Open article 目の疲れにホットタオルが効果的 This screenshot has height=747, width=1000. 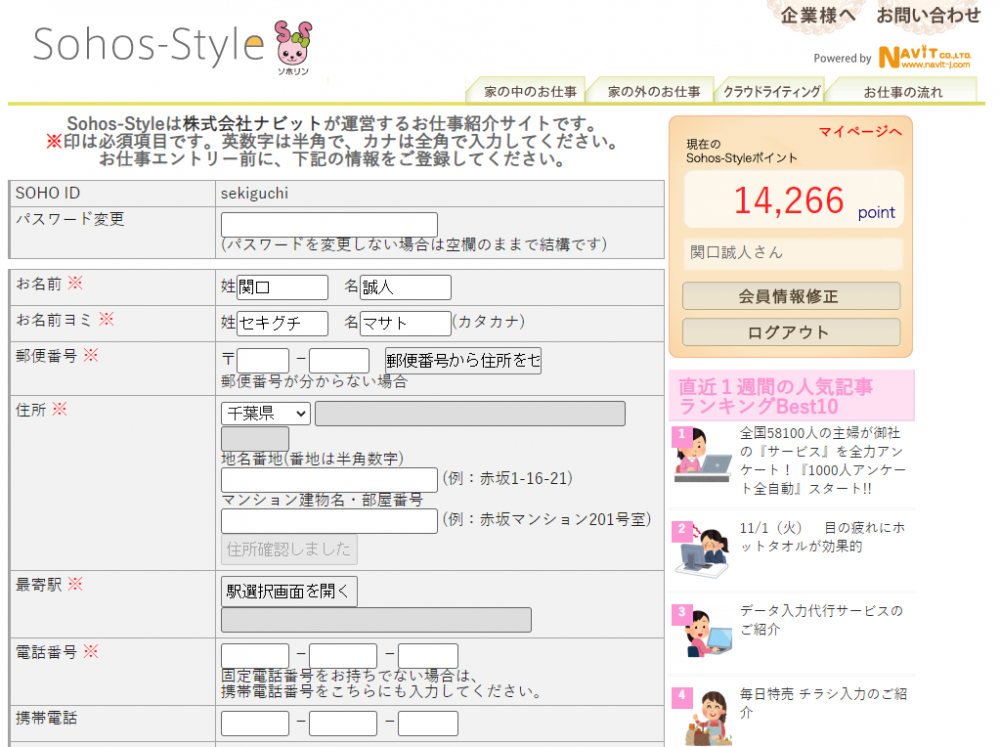823,536
